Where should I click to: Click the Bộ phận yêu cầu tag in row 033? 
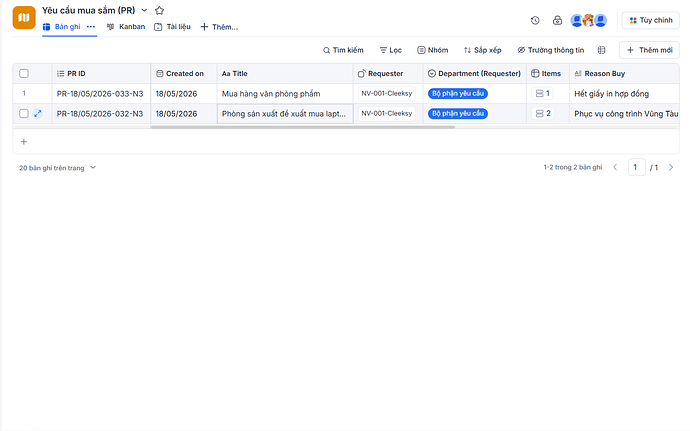[458, 93]
